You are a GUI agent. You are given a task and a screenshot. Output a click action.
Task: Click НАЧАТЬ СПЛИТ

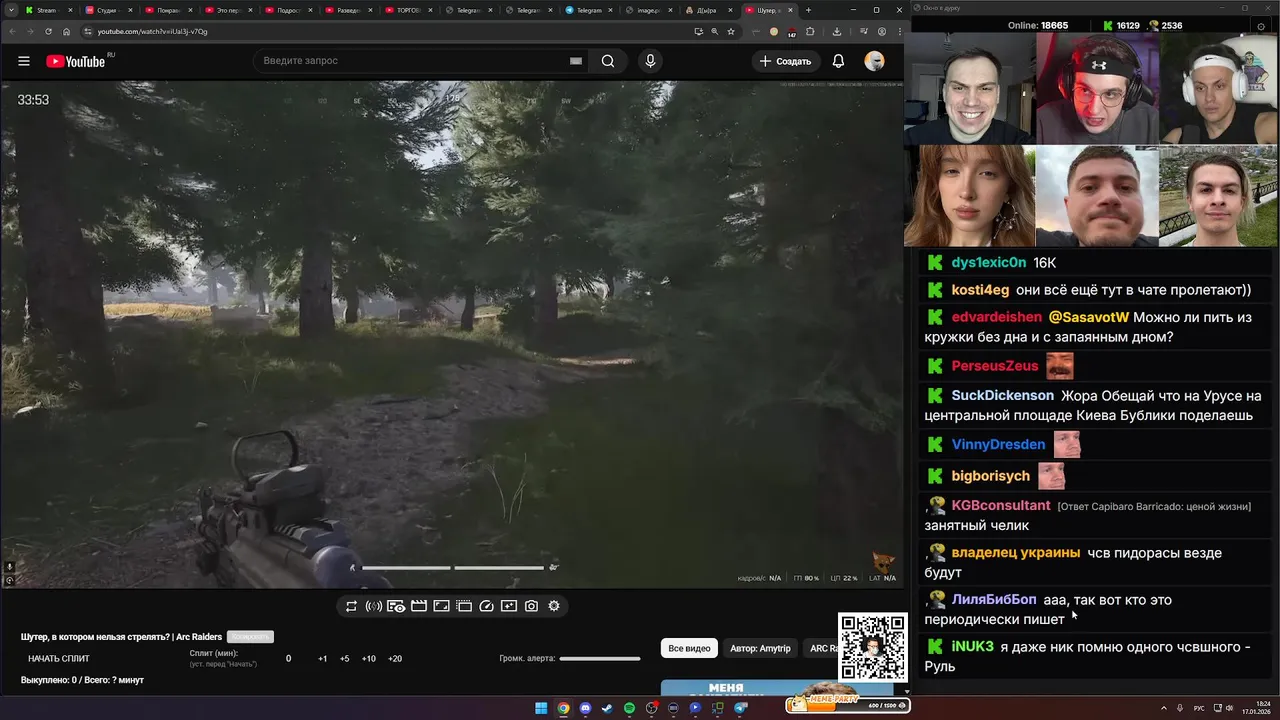click(x=59, y=659)
